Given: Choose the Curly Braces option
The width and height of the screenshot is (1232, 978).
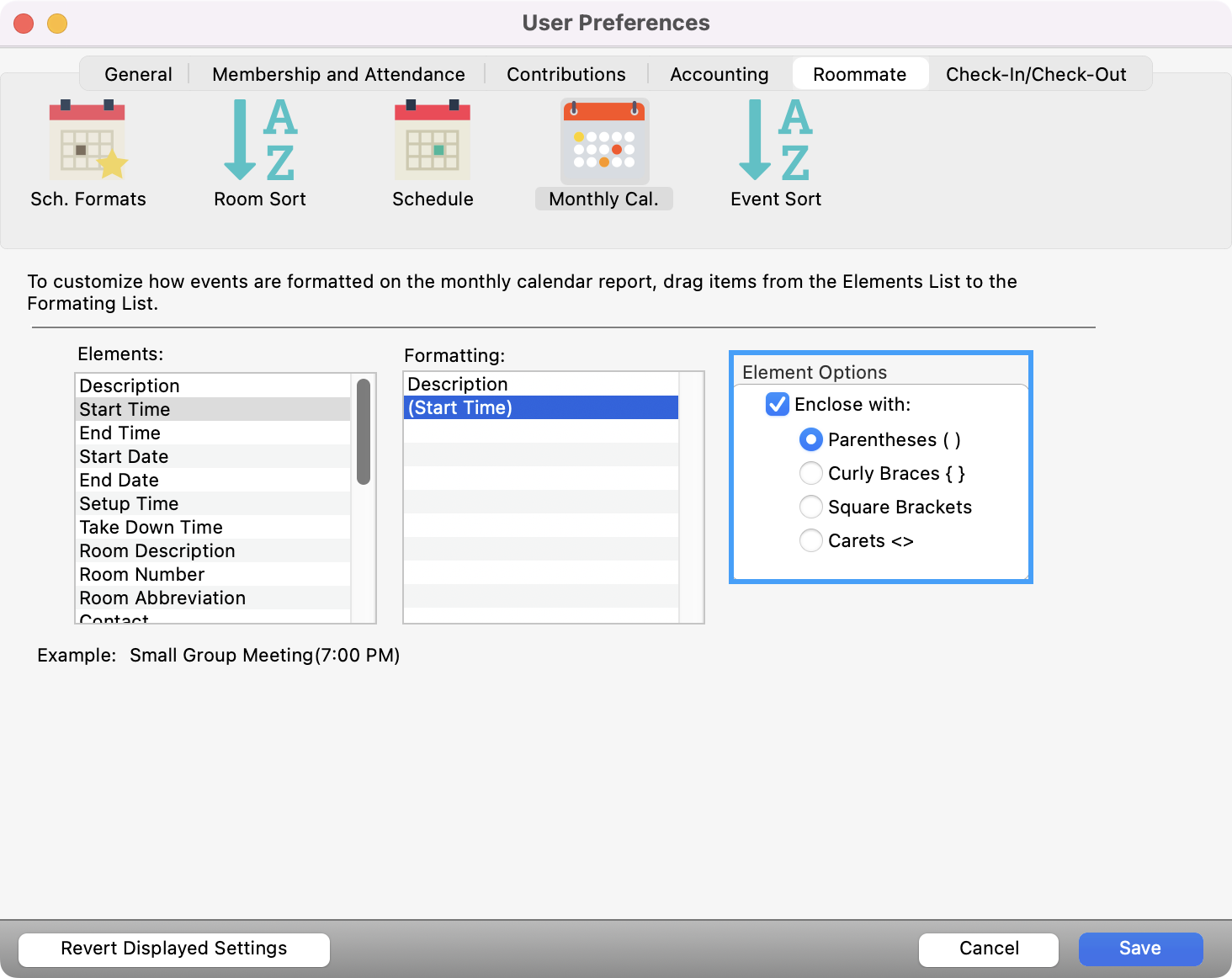Looking at the screenshot, I should 811,473.
